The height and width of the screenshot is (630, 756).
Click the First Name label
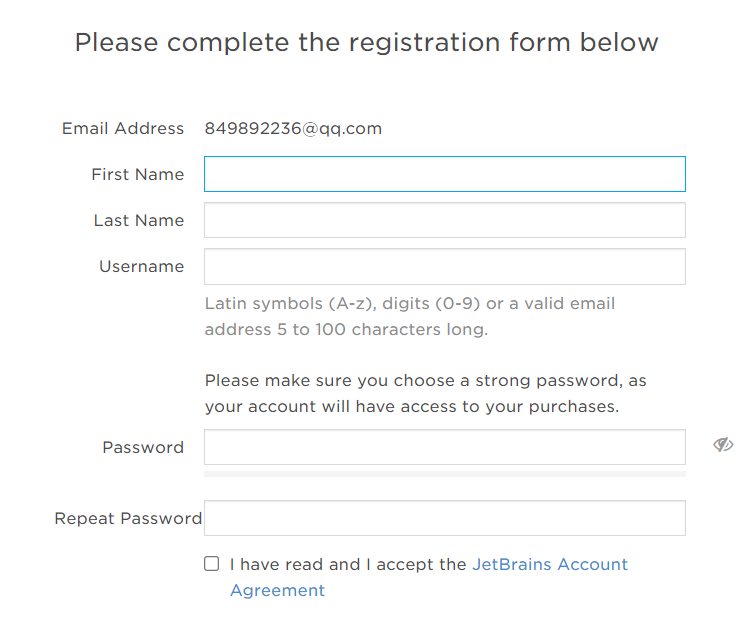point(137,174)
